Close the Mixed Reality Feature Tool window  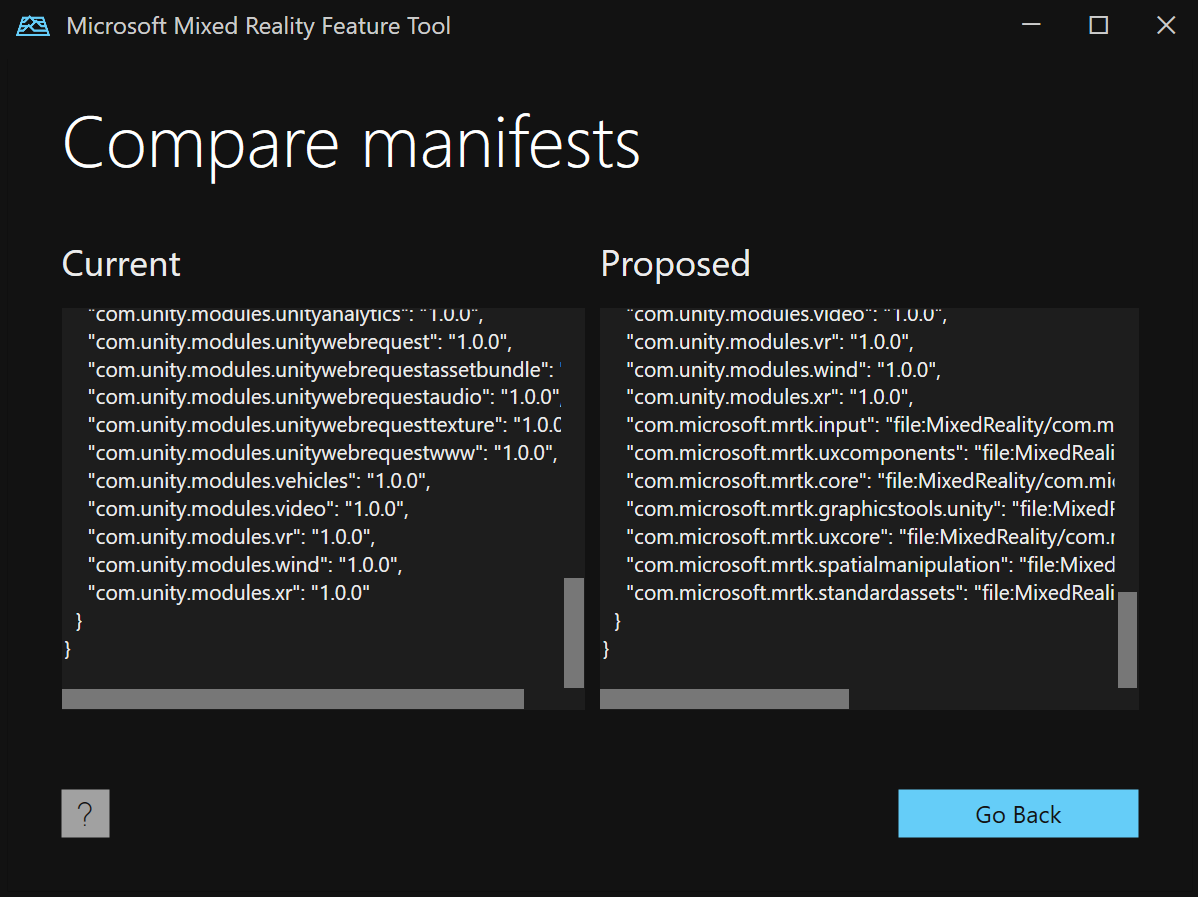pos(1166,26)
